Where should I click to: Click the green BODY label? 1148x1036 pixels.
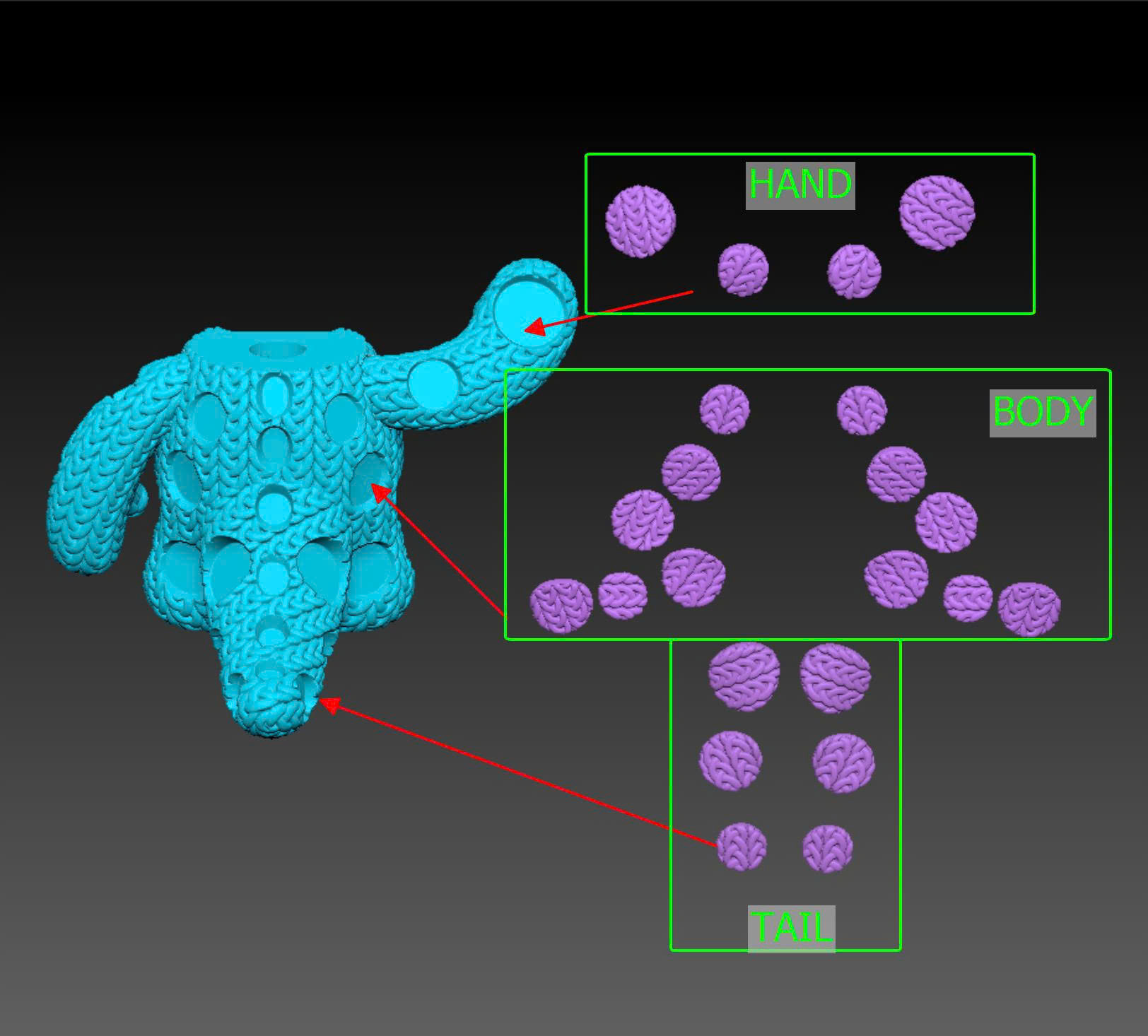1042,413
